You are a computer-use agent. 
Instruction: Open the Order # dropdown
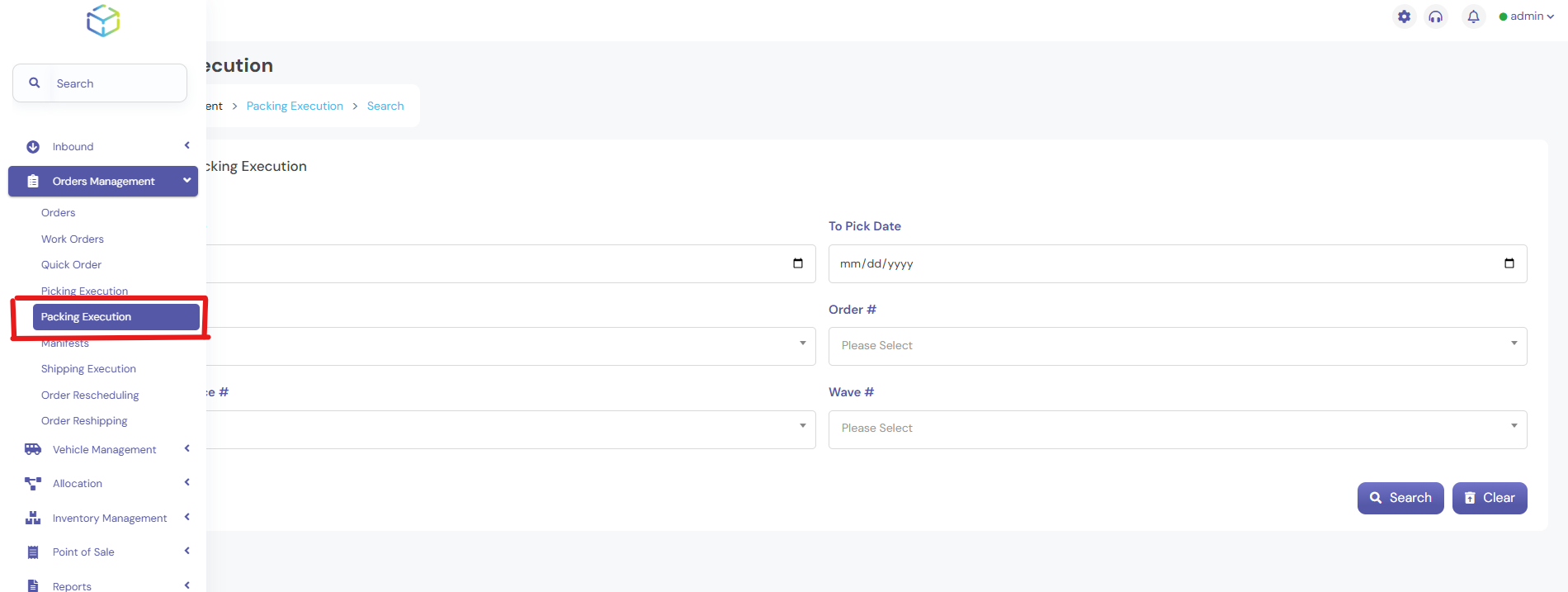pos(1177,346)
